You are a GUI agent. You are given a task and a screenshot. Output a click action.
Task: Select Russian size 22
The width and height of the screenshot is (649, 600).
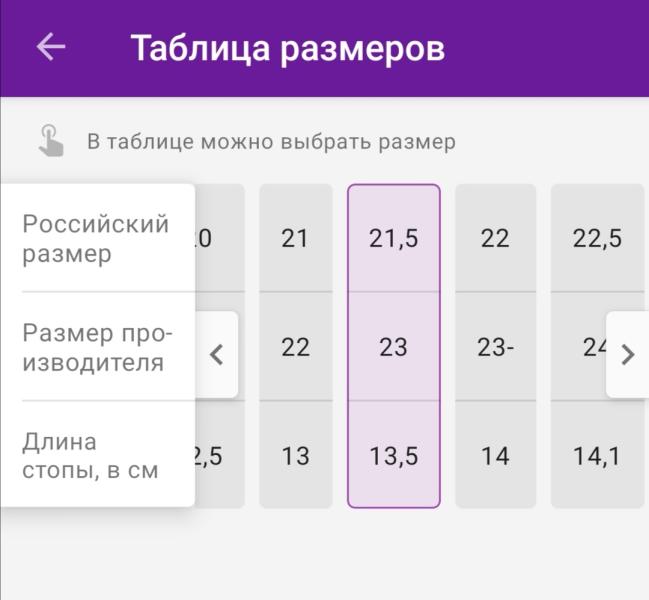[495, 238]
